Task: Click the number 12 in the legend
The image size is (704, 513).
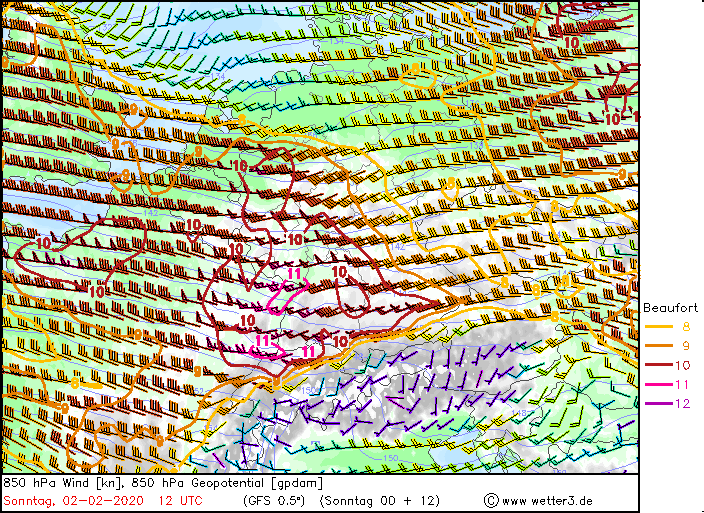Action: [683, 403]
